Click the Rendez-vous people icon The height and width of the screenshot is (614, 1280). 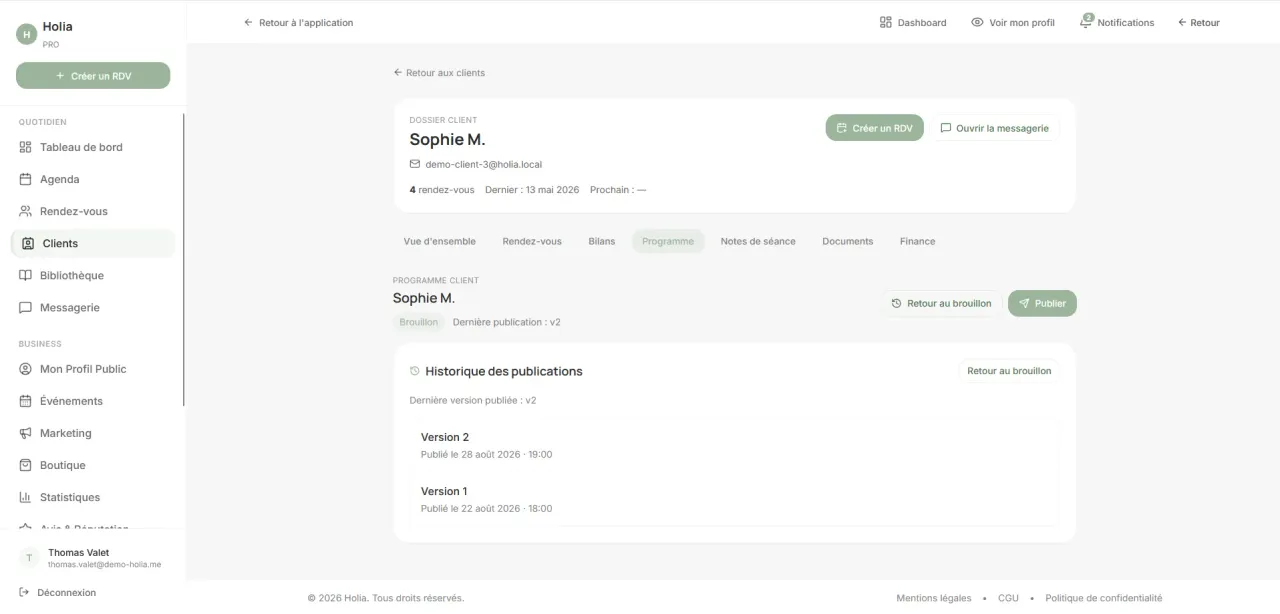point(26,211)
